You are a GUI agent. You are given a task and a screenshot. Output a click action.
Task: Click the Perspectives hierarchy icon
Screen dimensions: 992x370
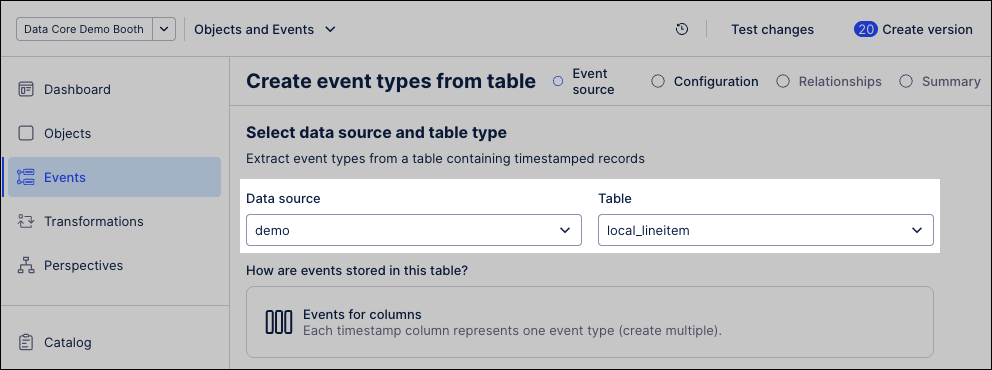pyautogui.click(x=26, y=266)
